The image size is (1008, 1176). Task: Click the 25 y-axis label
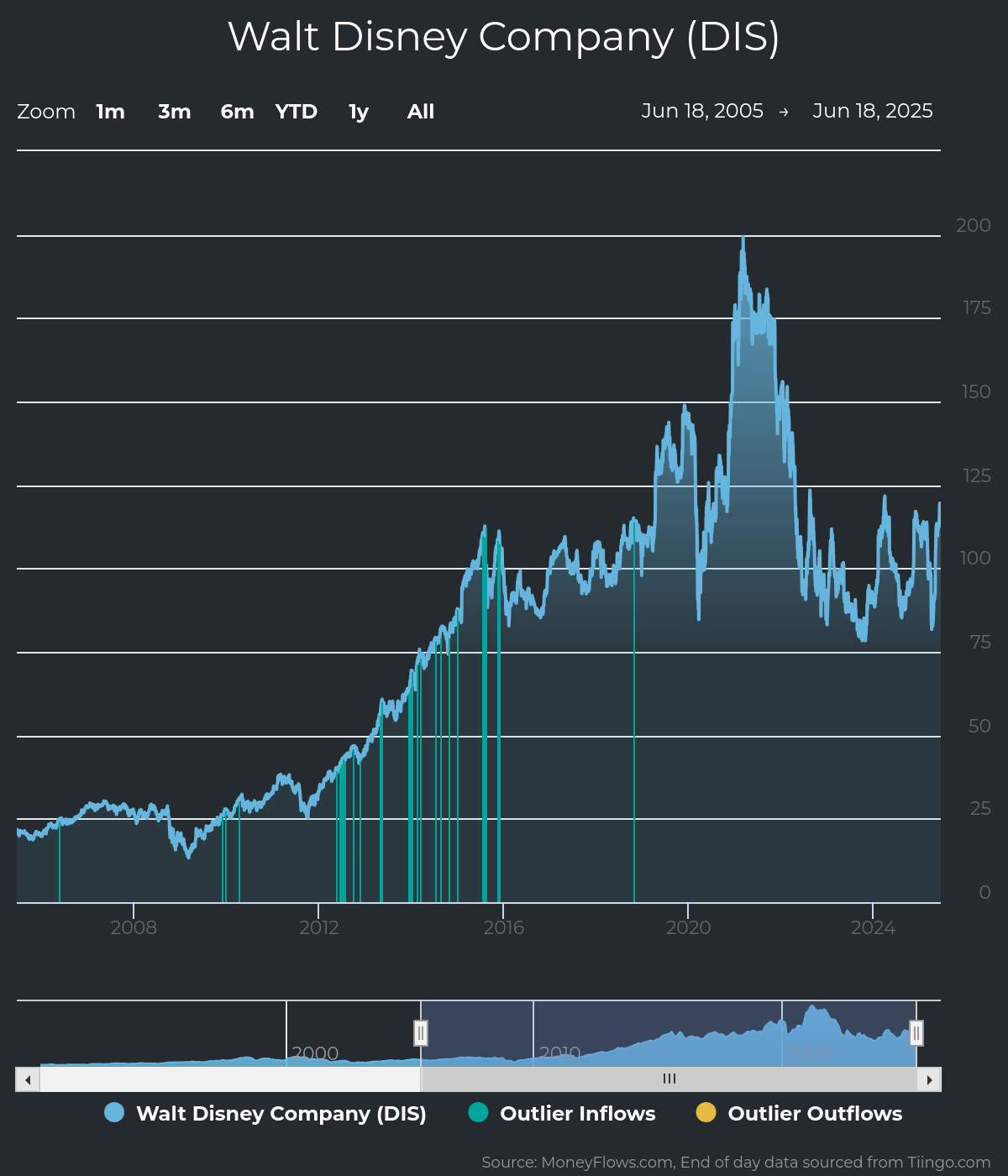click(x=980, y=809)
